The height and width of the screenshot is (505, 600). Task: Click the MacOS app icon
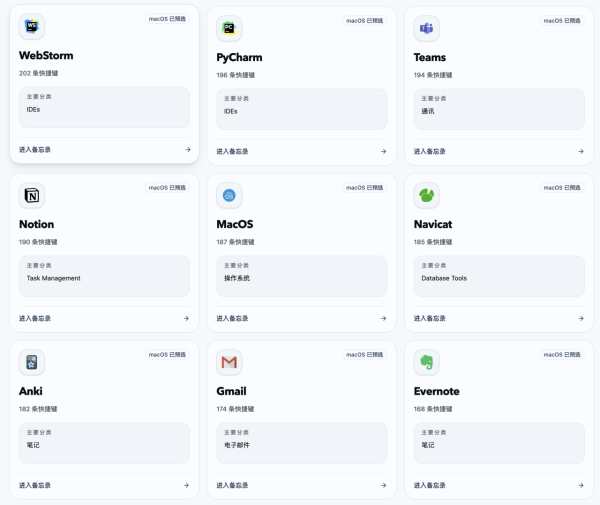pos(229,195)
